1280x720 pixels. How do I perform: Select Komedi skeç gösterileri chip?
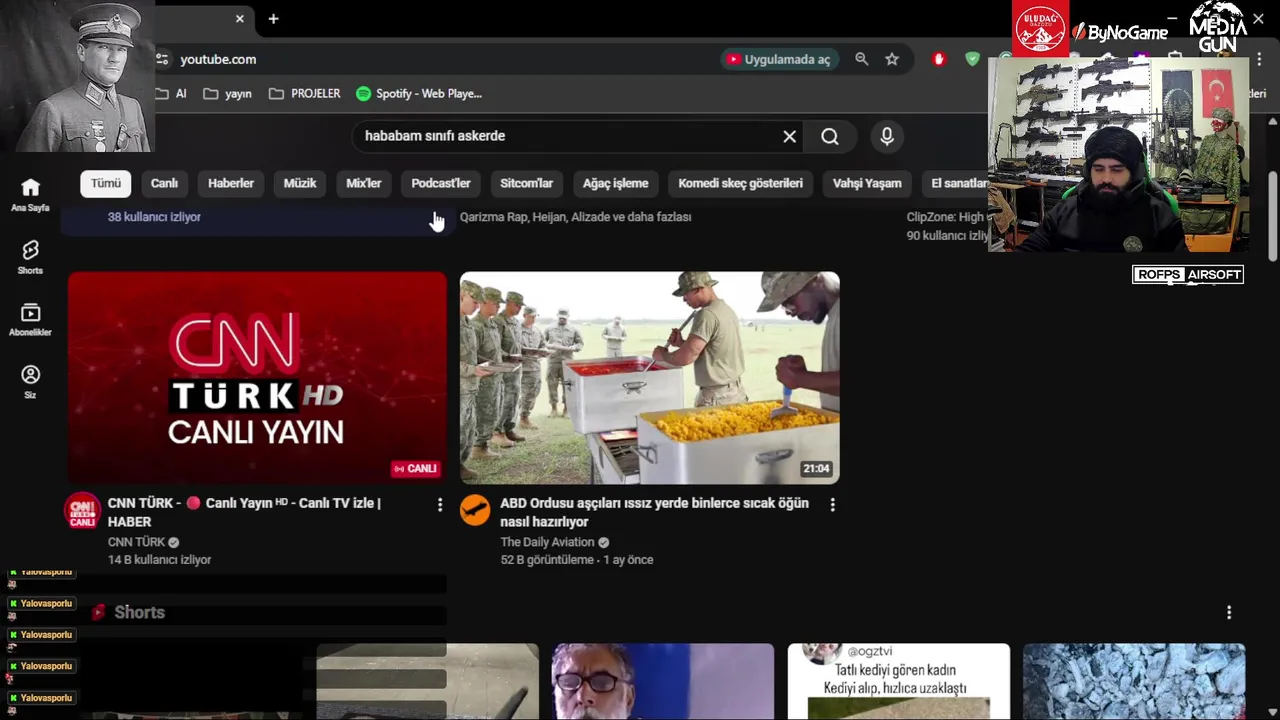pos(741,183)
